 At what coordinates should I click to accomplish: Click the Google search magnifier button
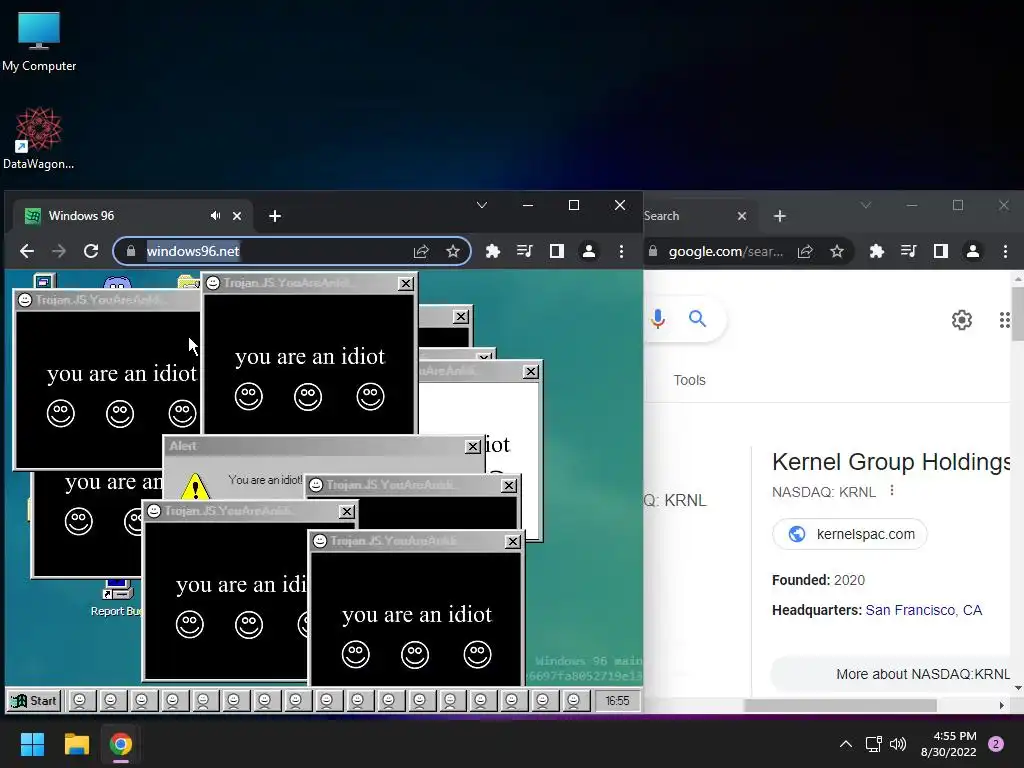click(x=697, y=319)
